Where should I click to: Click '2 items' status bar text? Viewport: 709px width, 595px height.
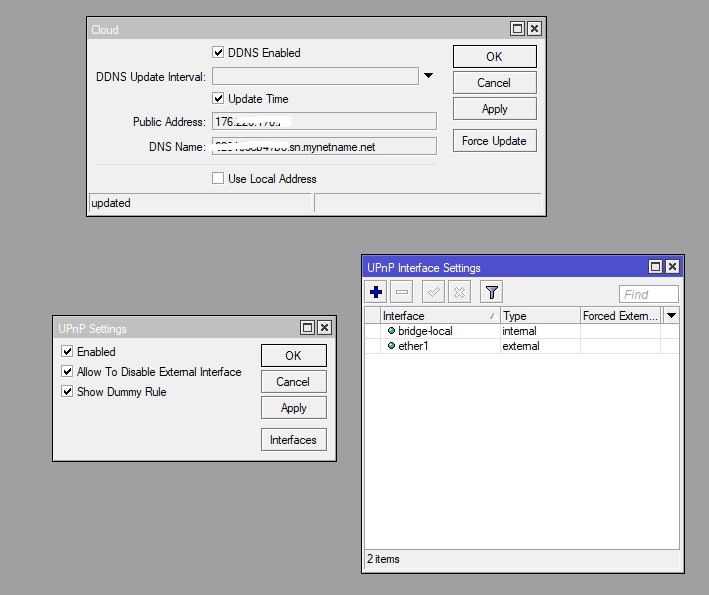tap(383, 559)
